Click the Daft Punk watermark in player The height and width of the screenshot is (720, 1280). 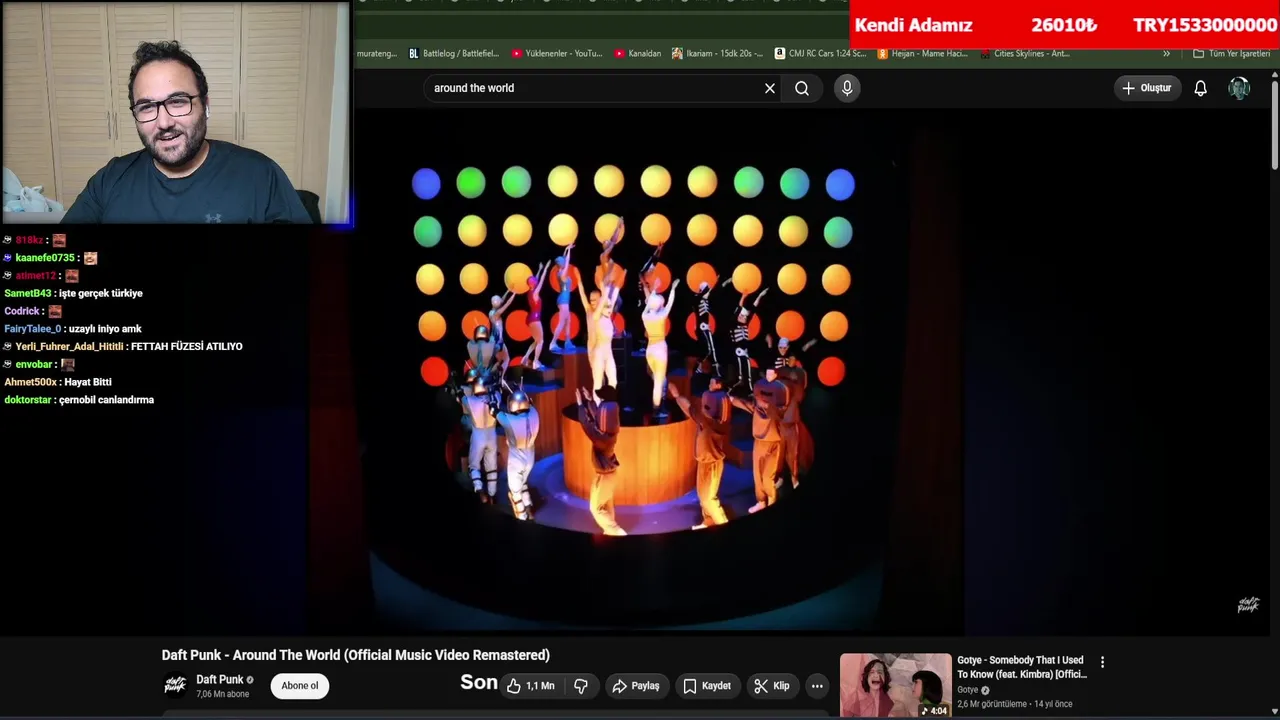[x=1248, y=605]
